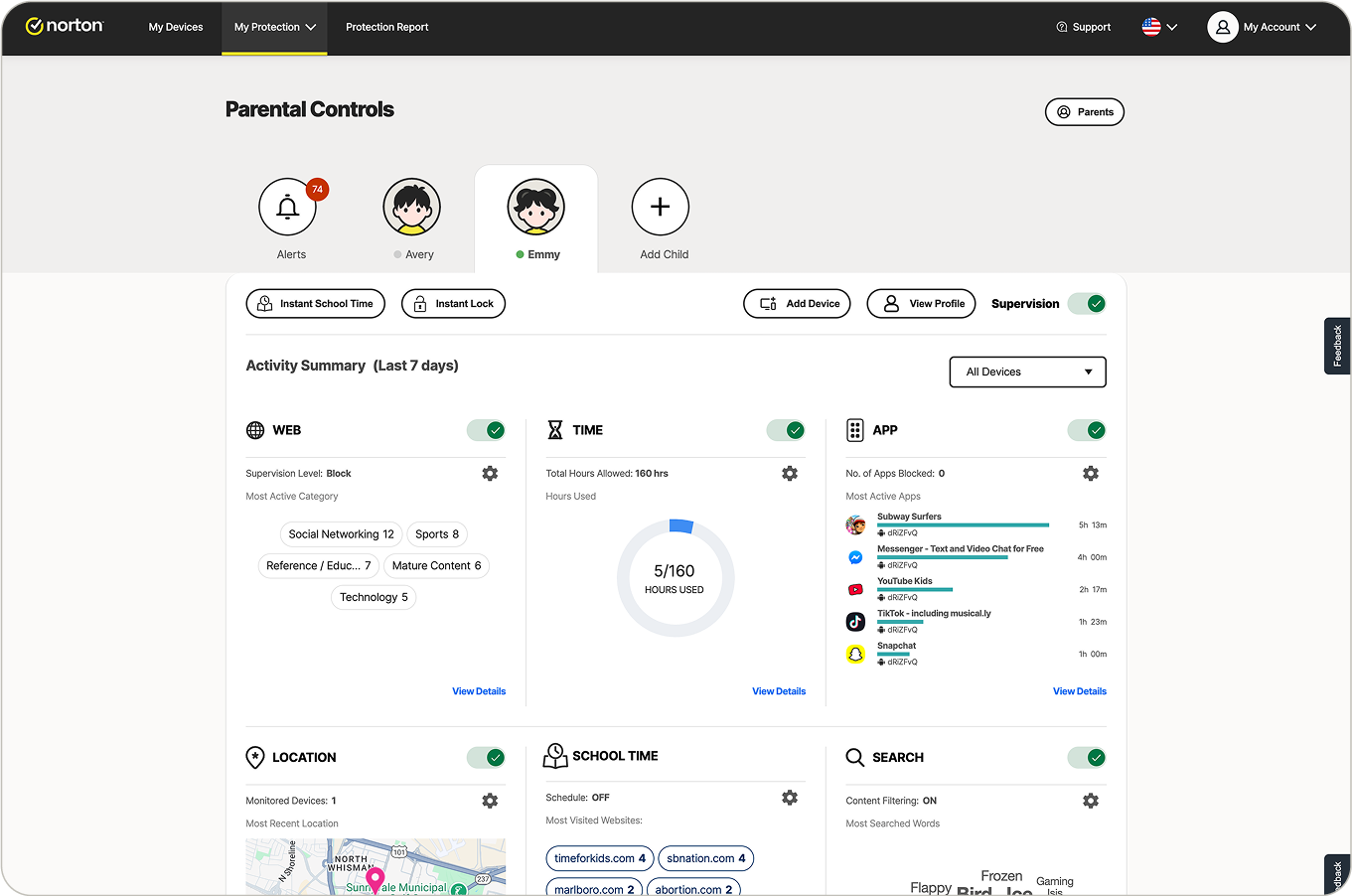1352x896 pixels.
Task: Click the My Account profile icon
Action: pyautogui.click(x=1223, y=27)
